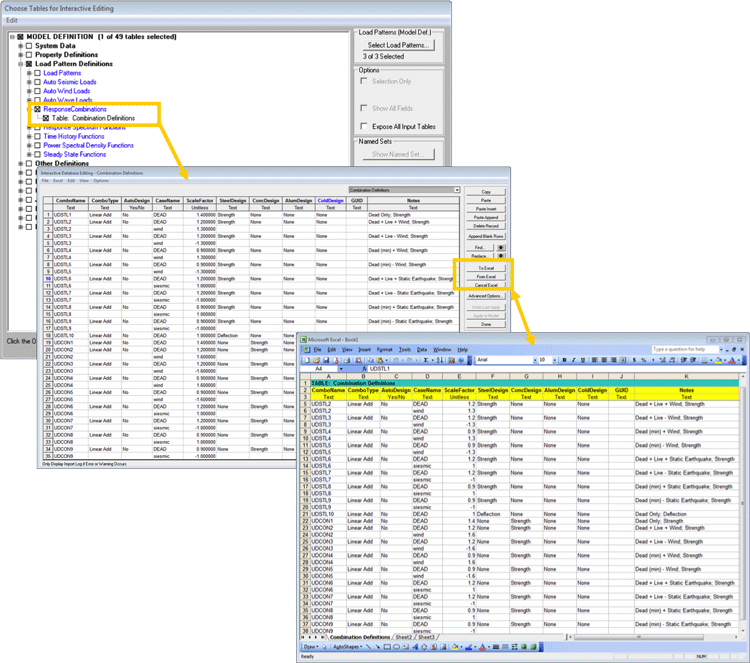
Task: Click the Fill Color icon in Excel formatting toolbar
Action: [718, 360]
